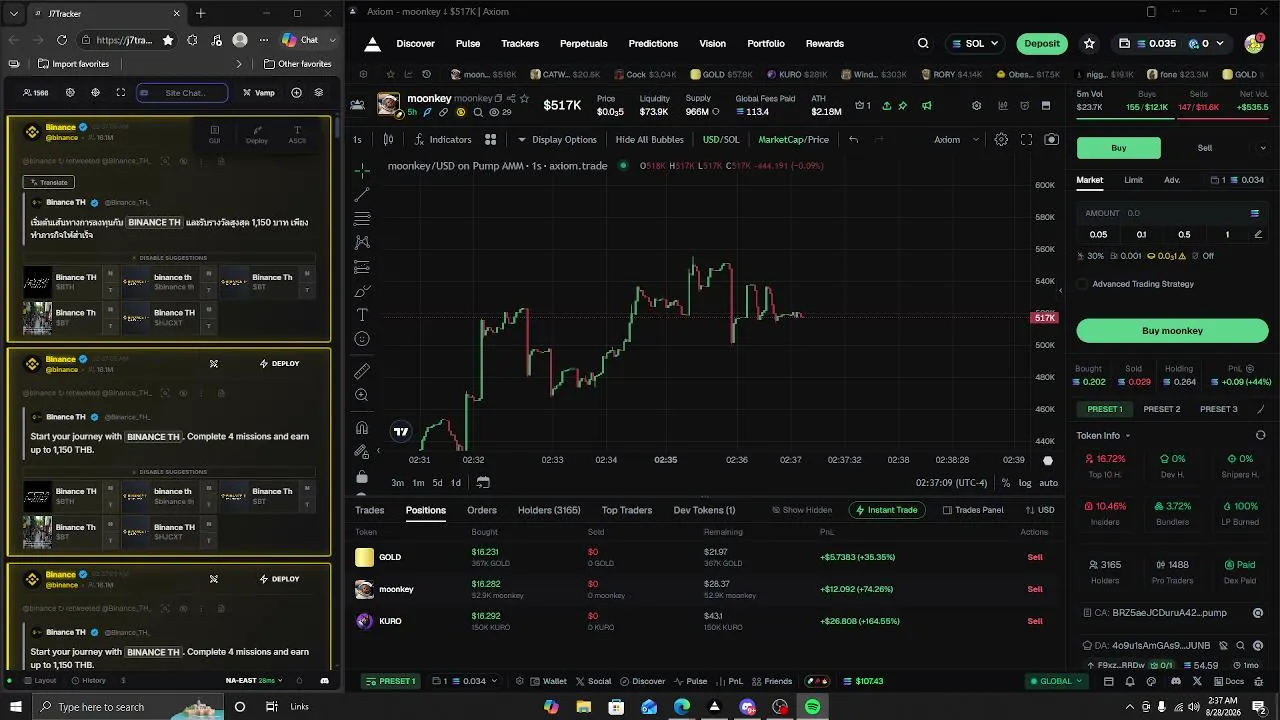Enable the Advanced Trading Strategy checkbox
This screenshot has width=1280, height=720.
1082,284
